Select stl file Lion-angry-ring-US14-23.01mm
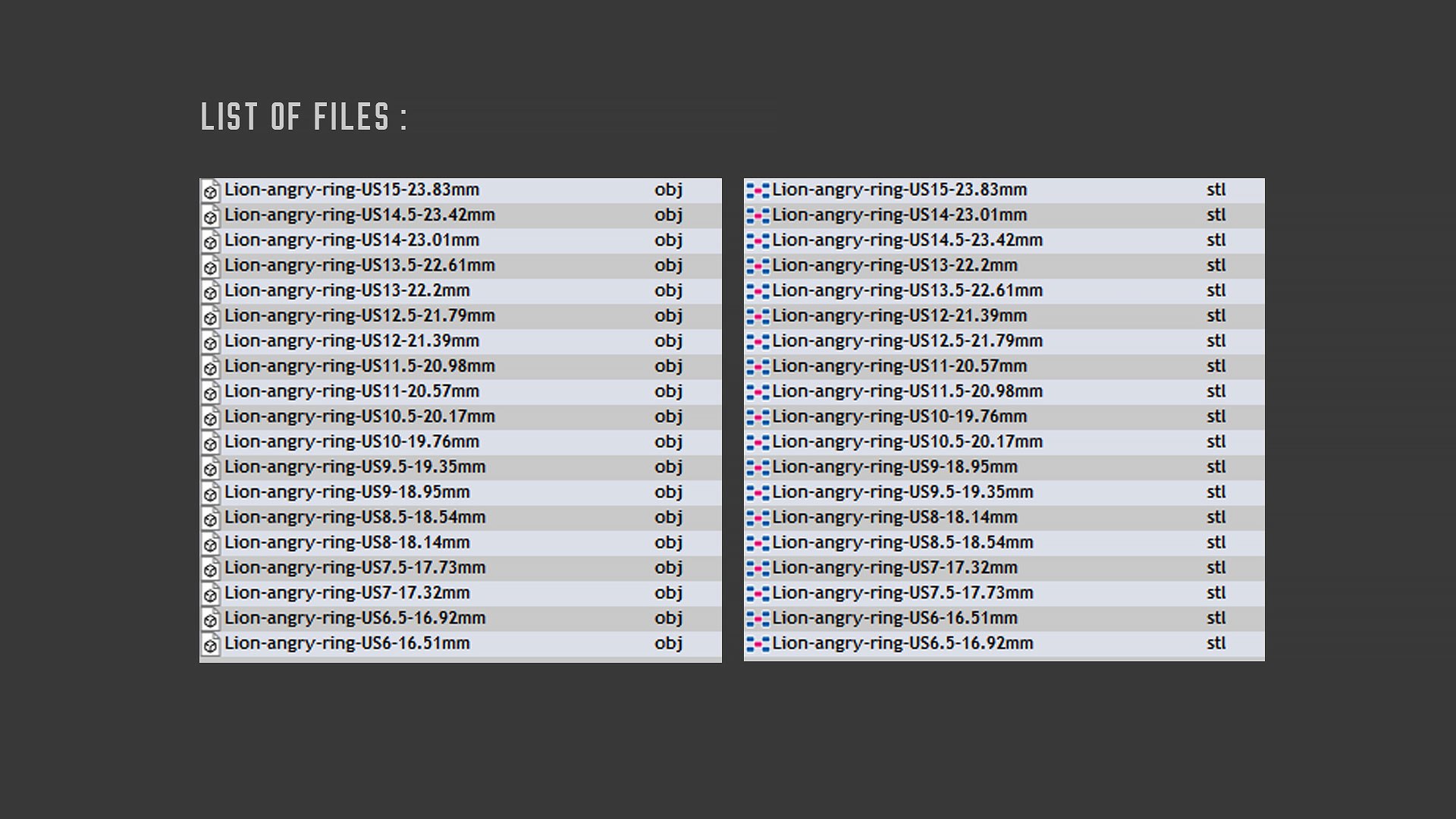 (1004, 215)
